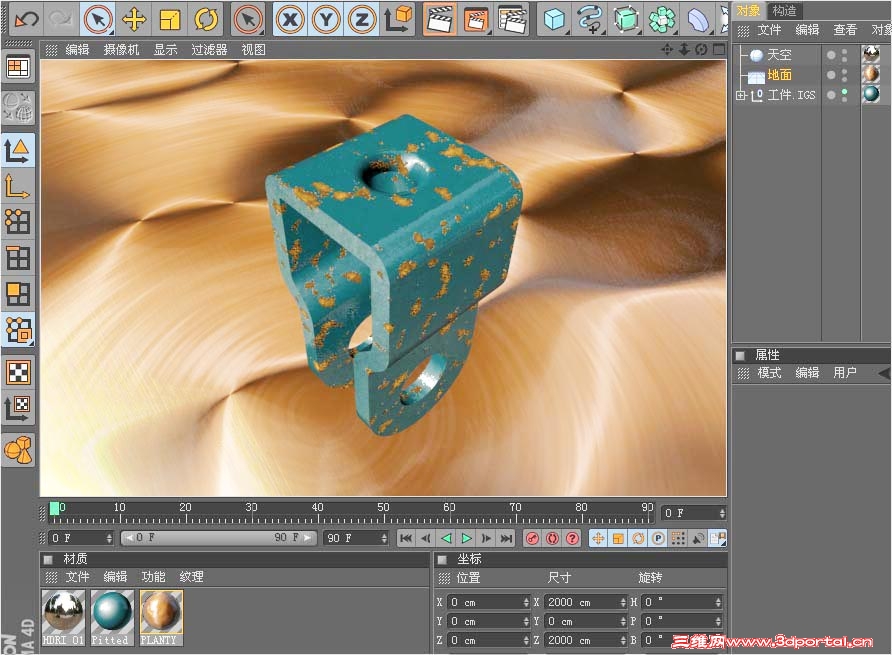892x655 pixels.
Task: Open the viewport 过滤器 menu
Action: 209,50
